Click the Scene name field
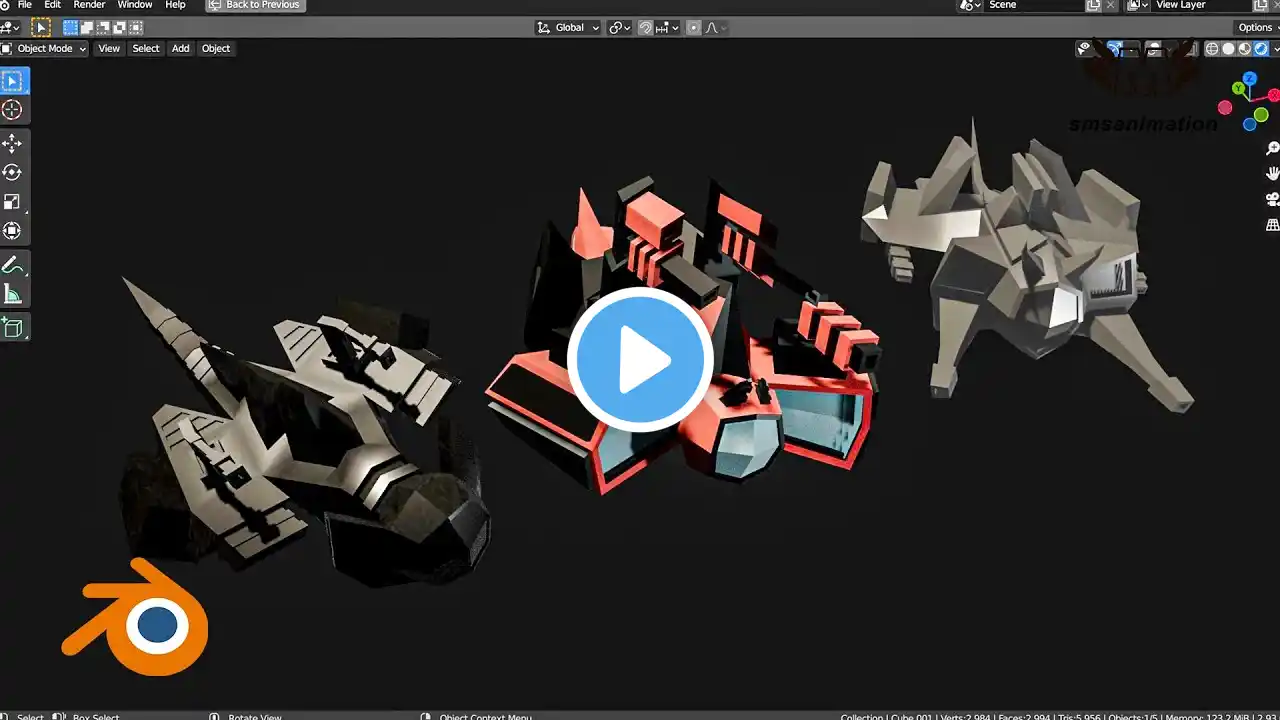The height and width of the screenshot is (720, 1280). coord(1036,5)
